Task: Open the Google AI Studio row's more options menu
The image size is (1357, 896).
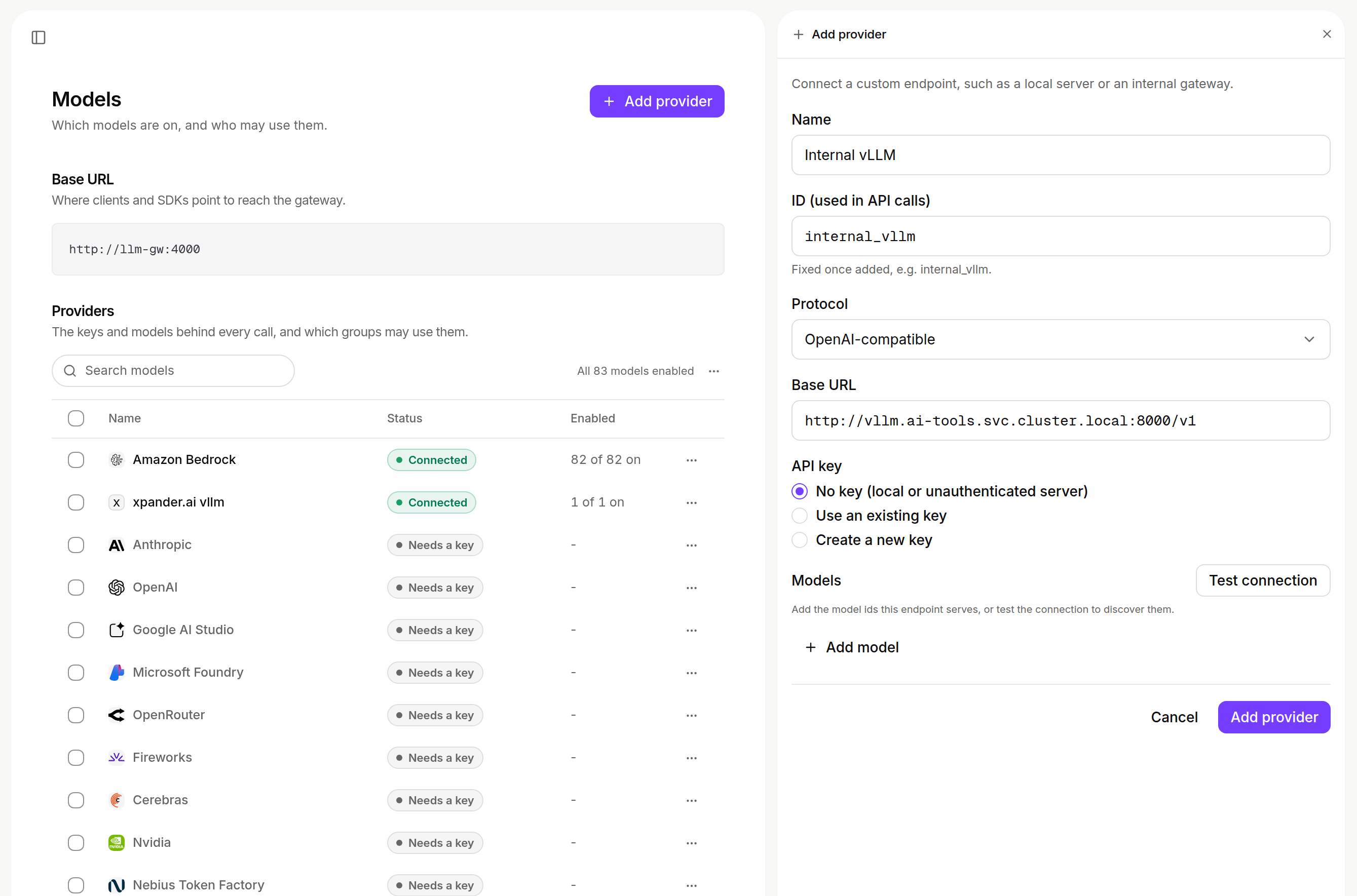Action: [692, 630]
